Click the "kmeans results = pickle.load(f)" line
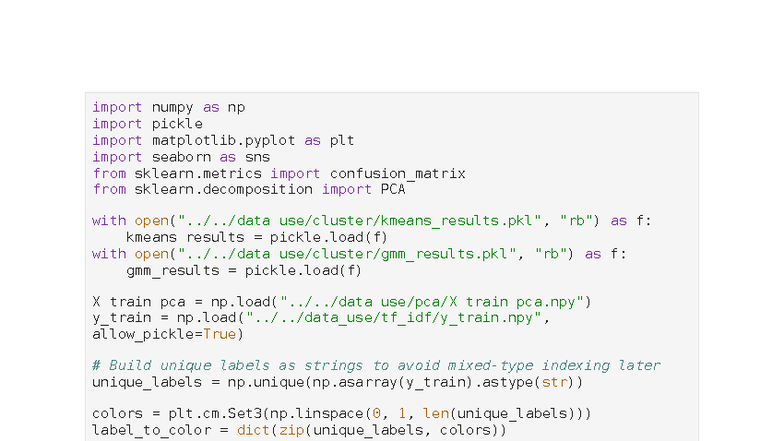This screenshot has width=784, height=441. click(x=244, y=237)
